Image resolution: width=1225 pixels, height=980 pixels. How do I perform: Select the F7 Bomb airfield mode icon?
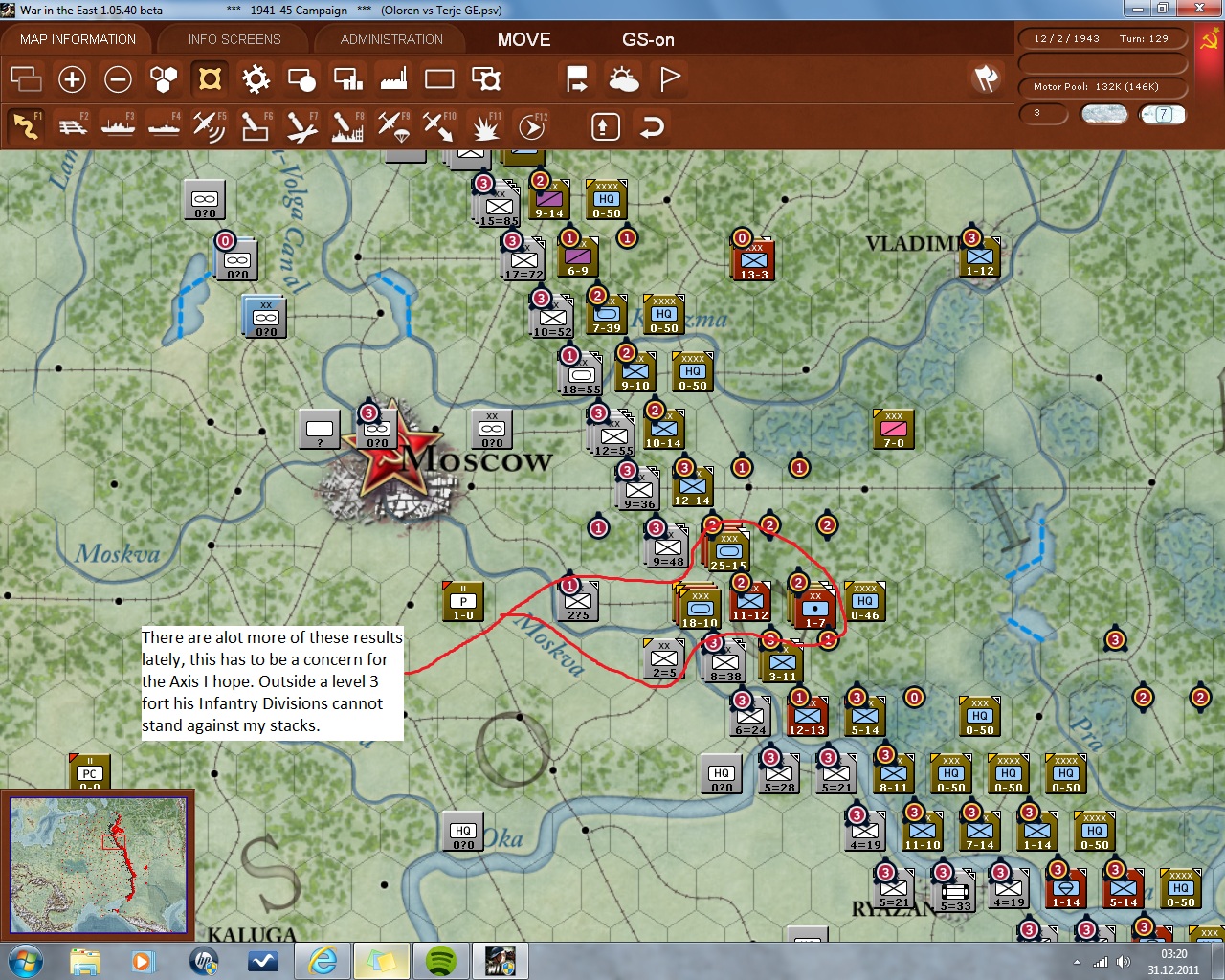coord(301,125)
